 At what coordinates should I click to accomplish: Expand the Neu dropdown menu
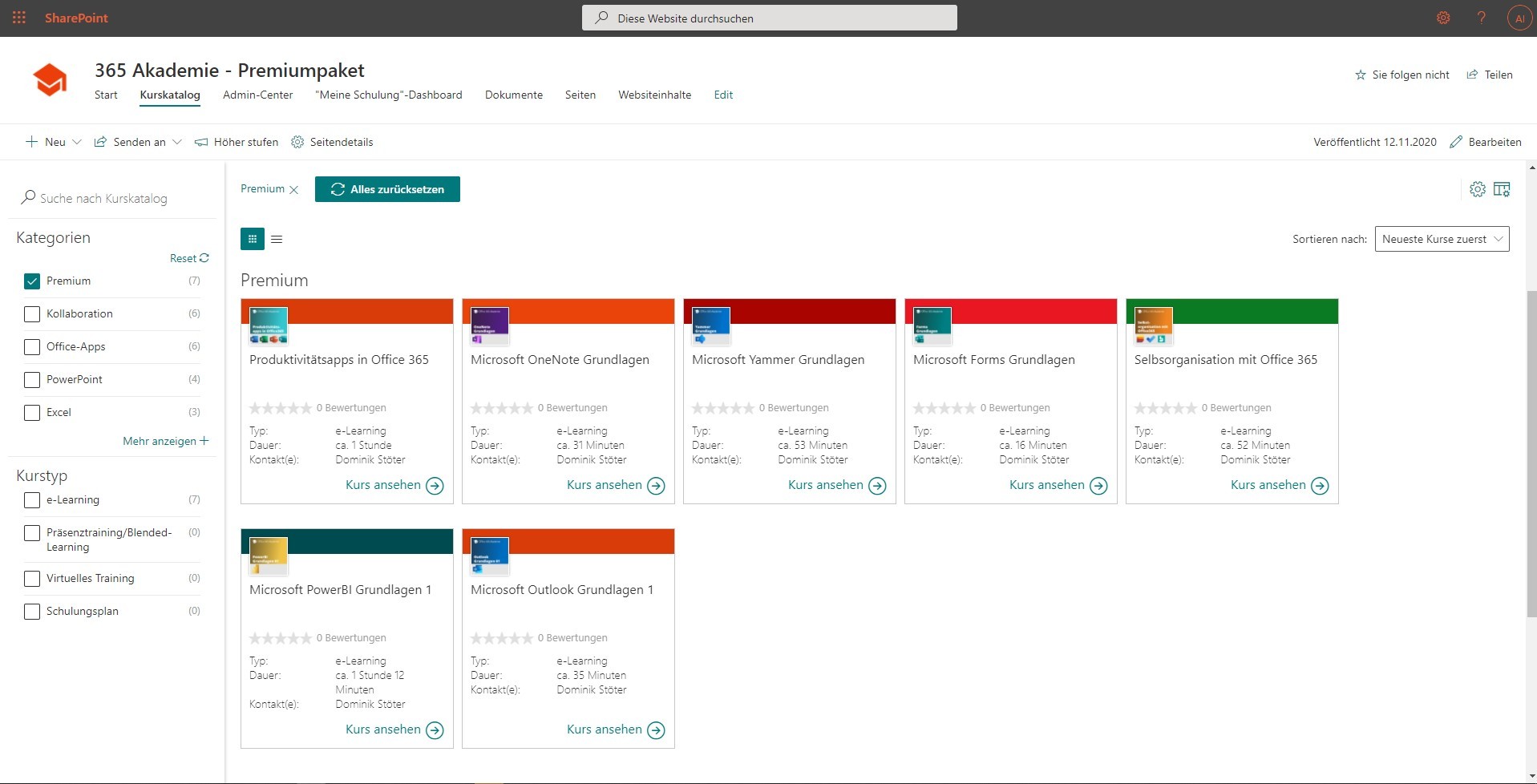pyautogui.click(x=77, y=142)
